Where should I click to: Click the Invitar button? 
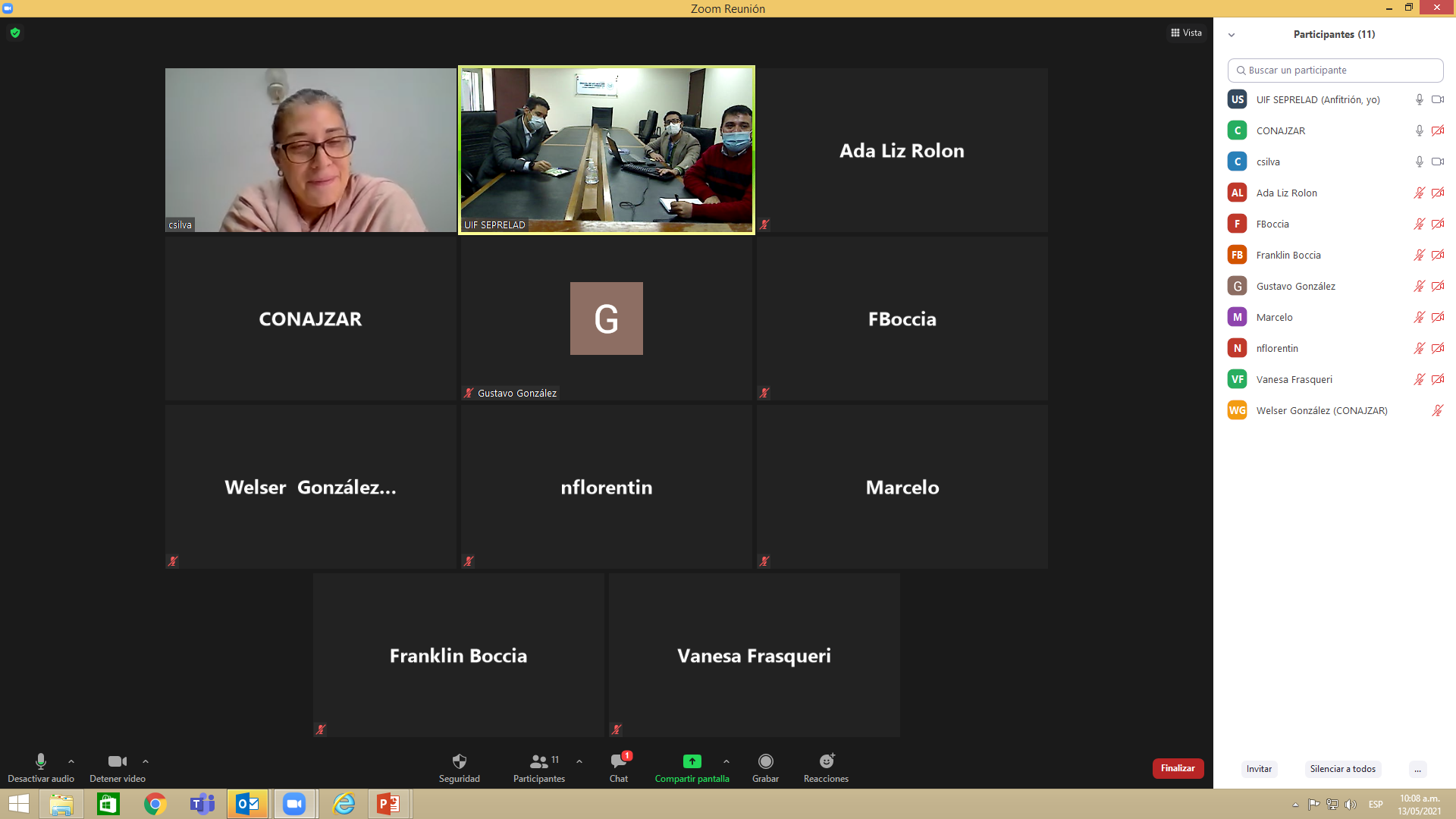point(1258,768)
